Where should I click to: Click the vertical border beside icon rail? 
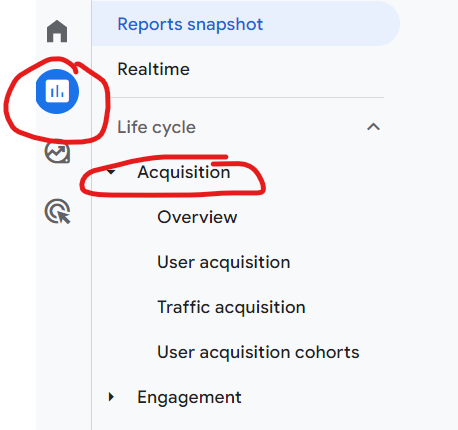pyautogui.click(x=91, y=267)
